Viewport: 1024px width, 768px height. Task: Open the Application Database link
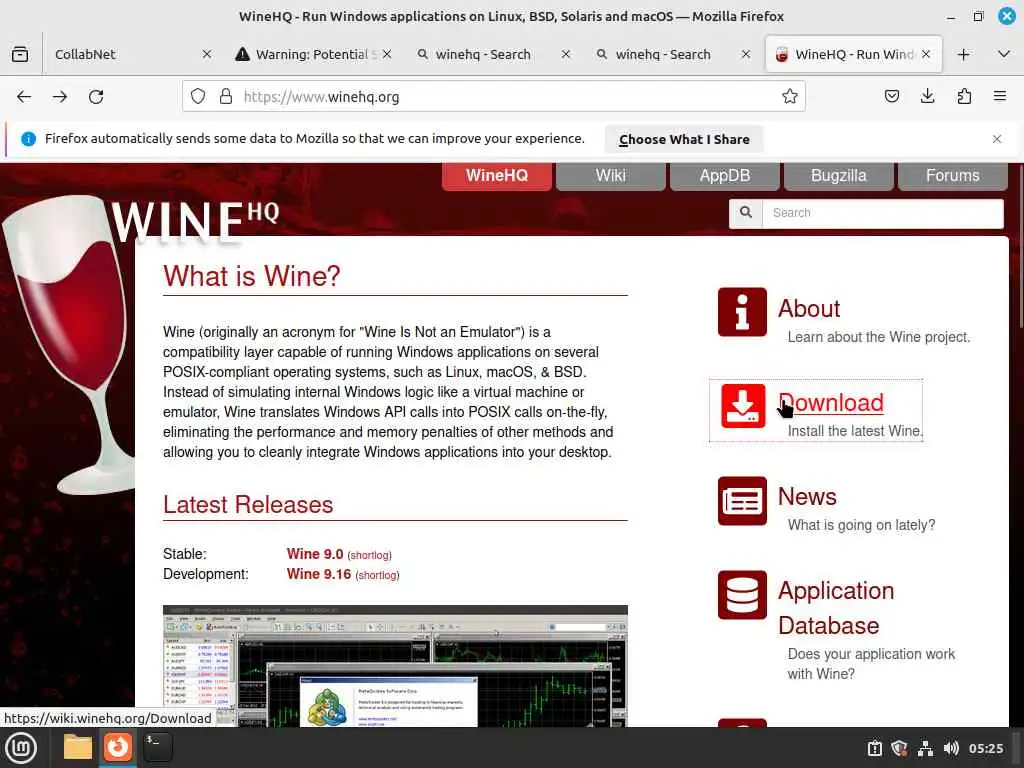(835, 608)
